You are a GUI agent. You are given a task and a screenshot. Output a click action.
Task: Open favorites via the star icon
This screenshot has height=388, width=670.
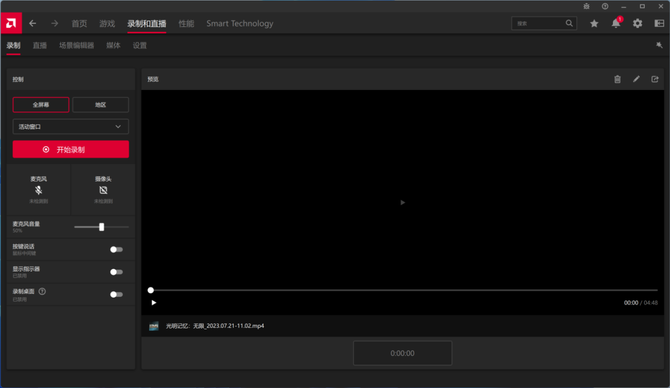coord(594,24)
